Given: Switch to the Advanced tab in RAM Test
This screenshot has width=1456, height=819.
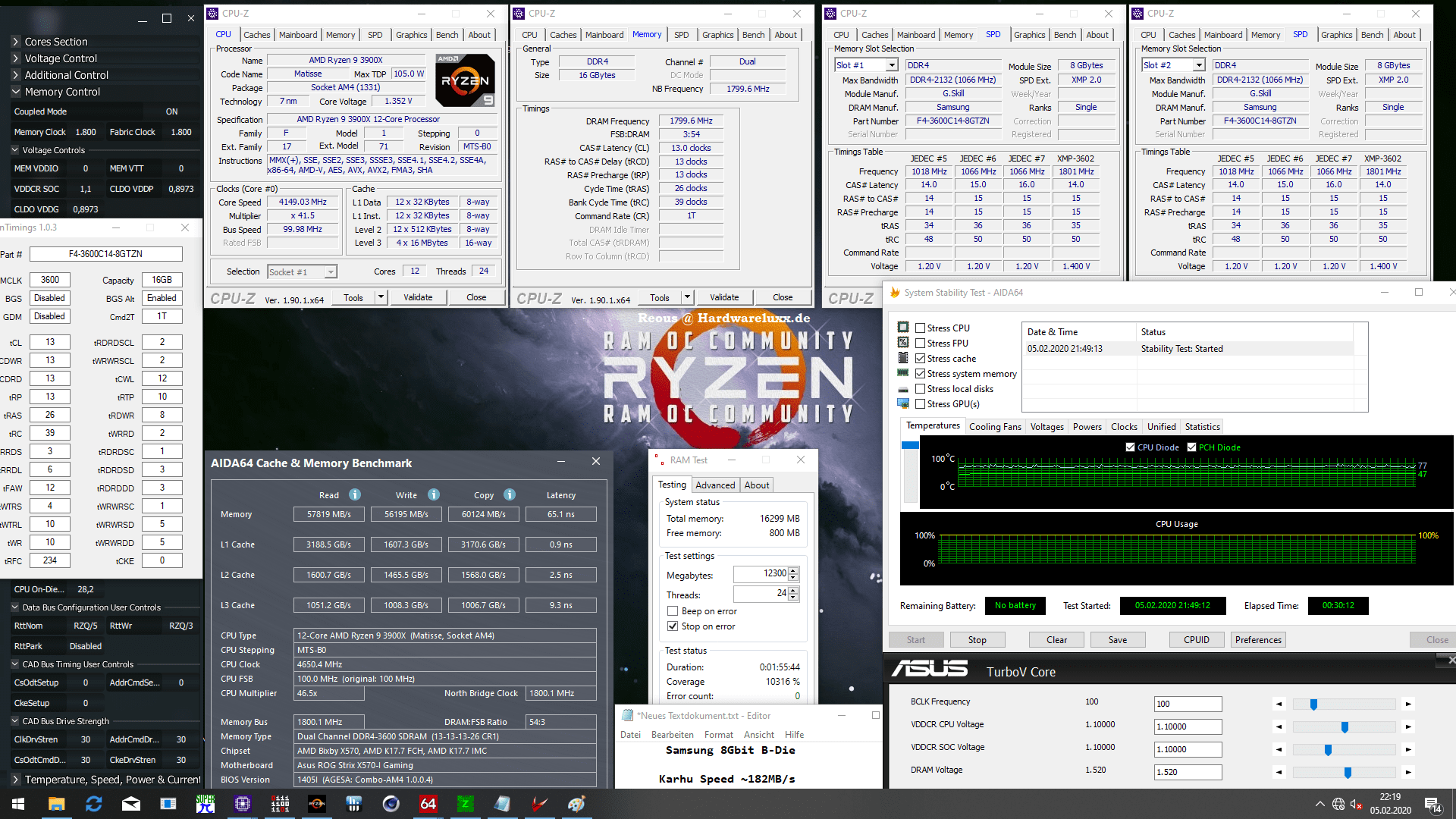Looking at the screenshot, I should coord(715,485).
